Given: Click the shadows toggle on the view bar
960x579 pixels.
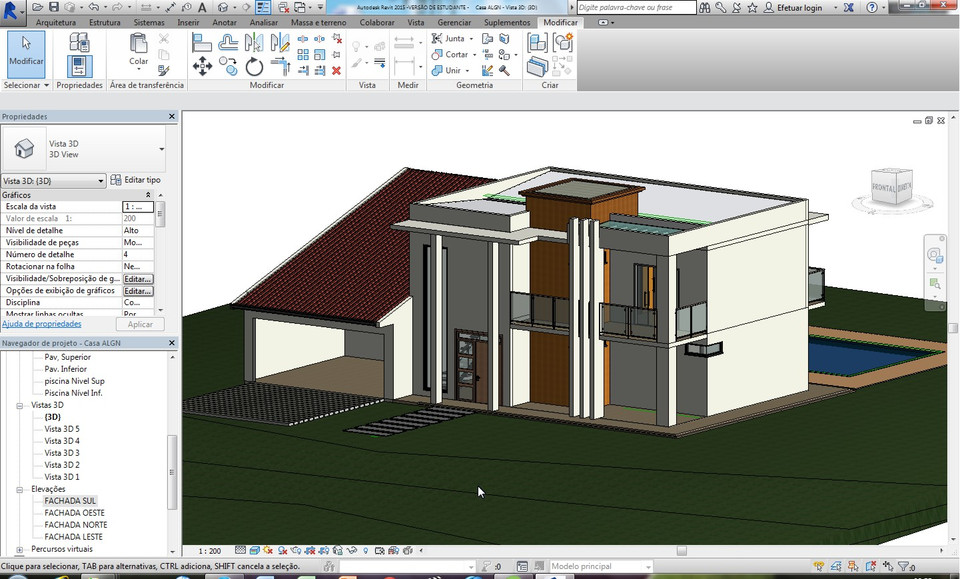Looking at the screenshot, I should click(281, 550).
